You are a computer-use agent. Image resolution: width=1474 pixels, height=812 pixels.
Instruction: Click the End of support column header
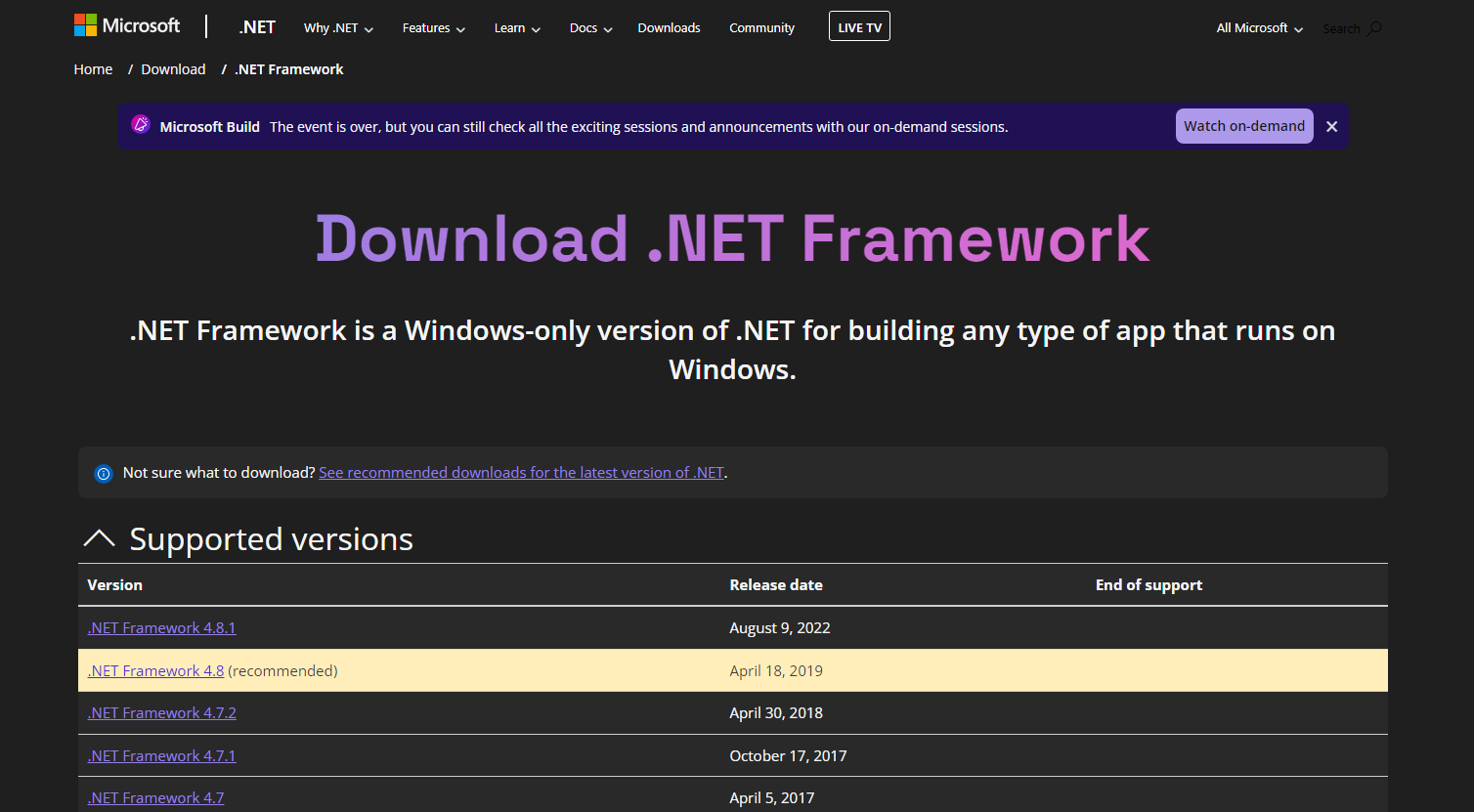(1149, 585)
